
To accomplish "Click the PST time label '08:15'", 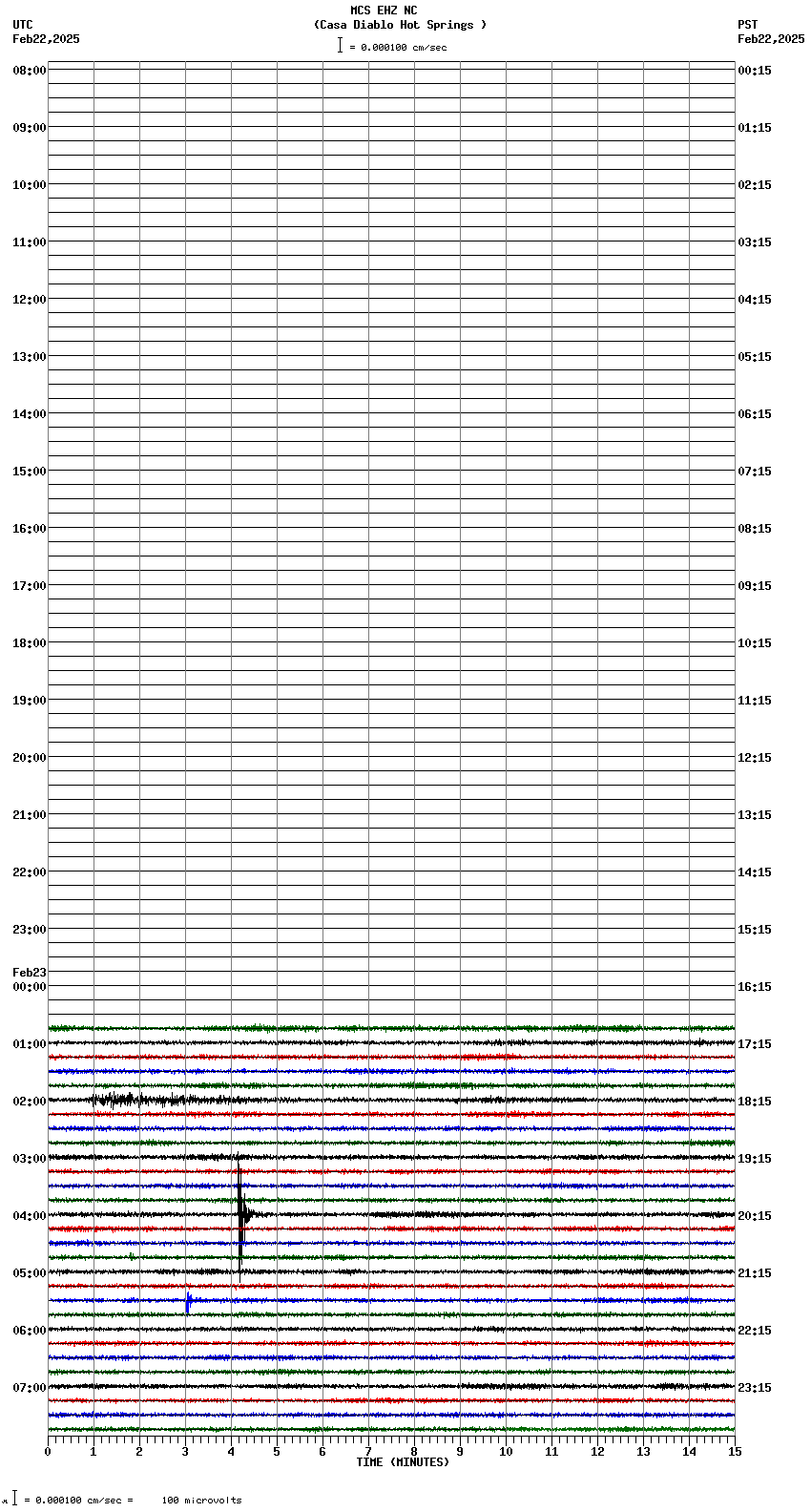I will pos(755,529).
